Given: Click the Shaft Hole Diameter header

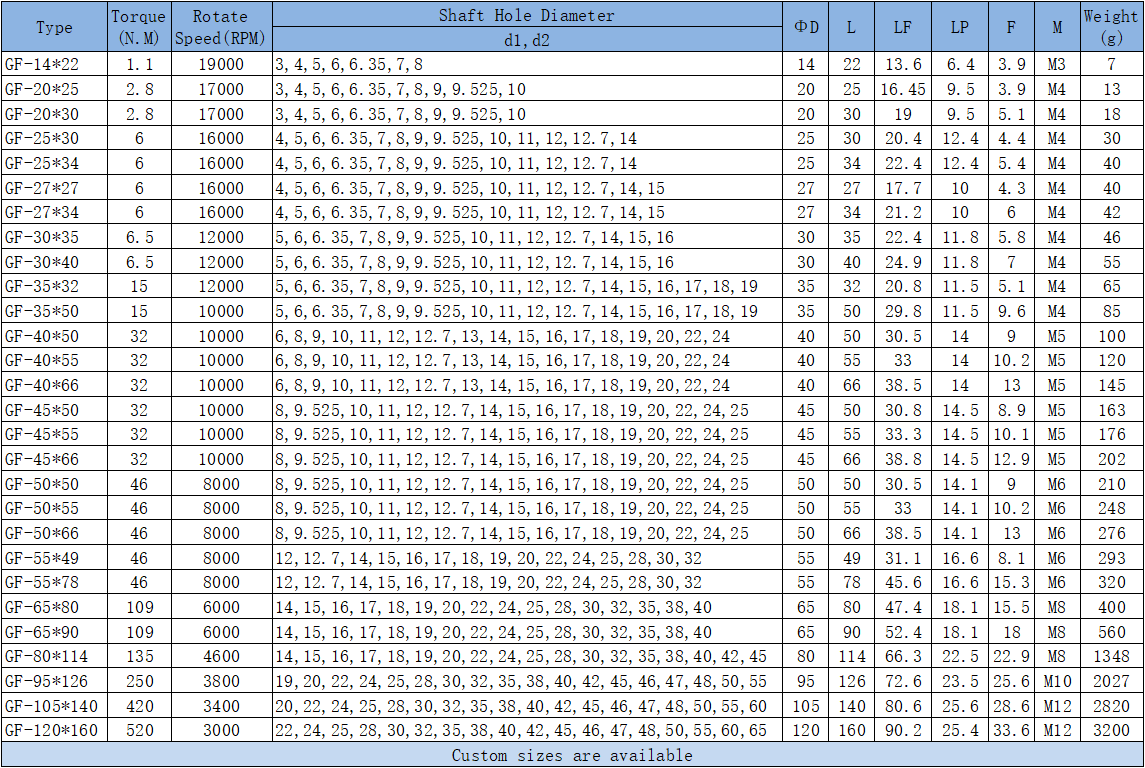Looking at the screenshot, I should click(527, 15).
